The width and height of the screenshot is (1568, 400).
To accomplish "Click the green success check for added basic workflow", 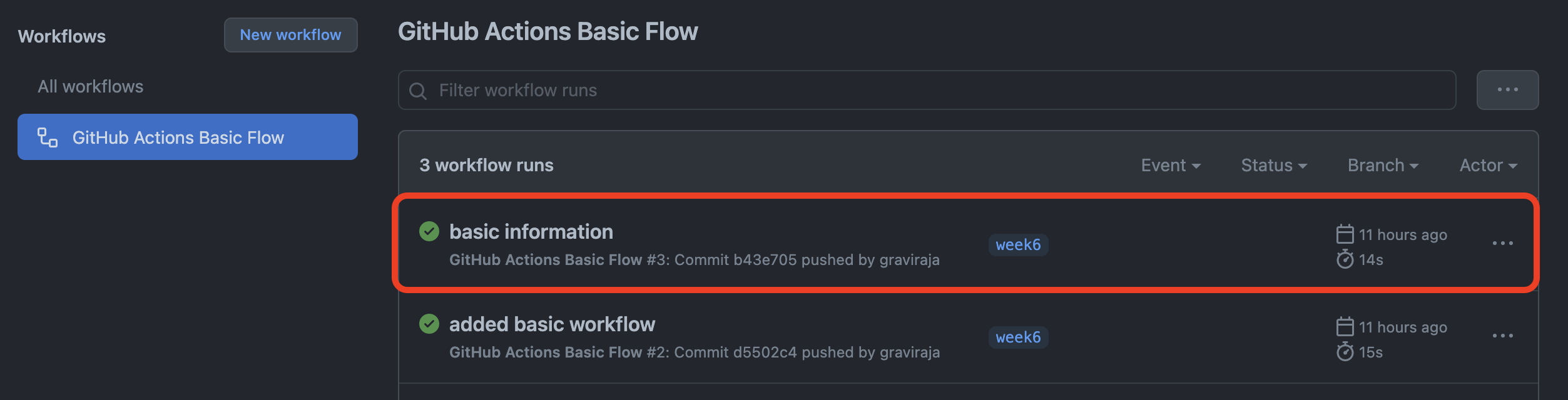I will pos(429,324).
